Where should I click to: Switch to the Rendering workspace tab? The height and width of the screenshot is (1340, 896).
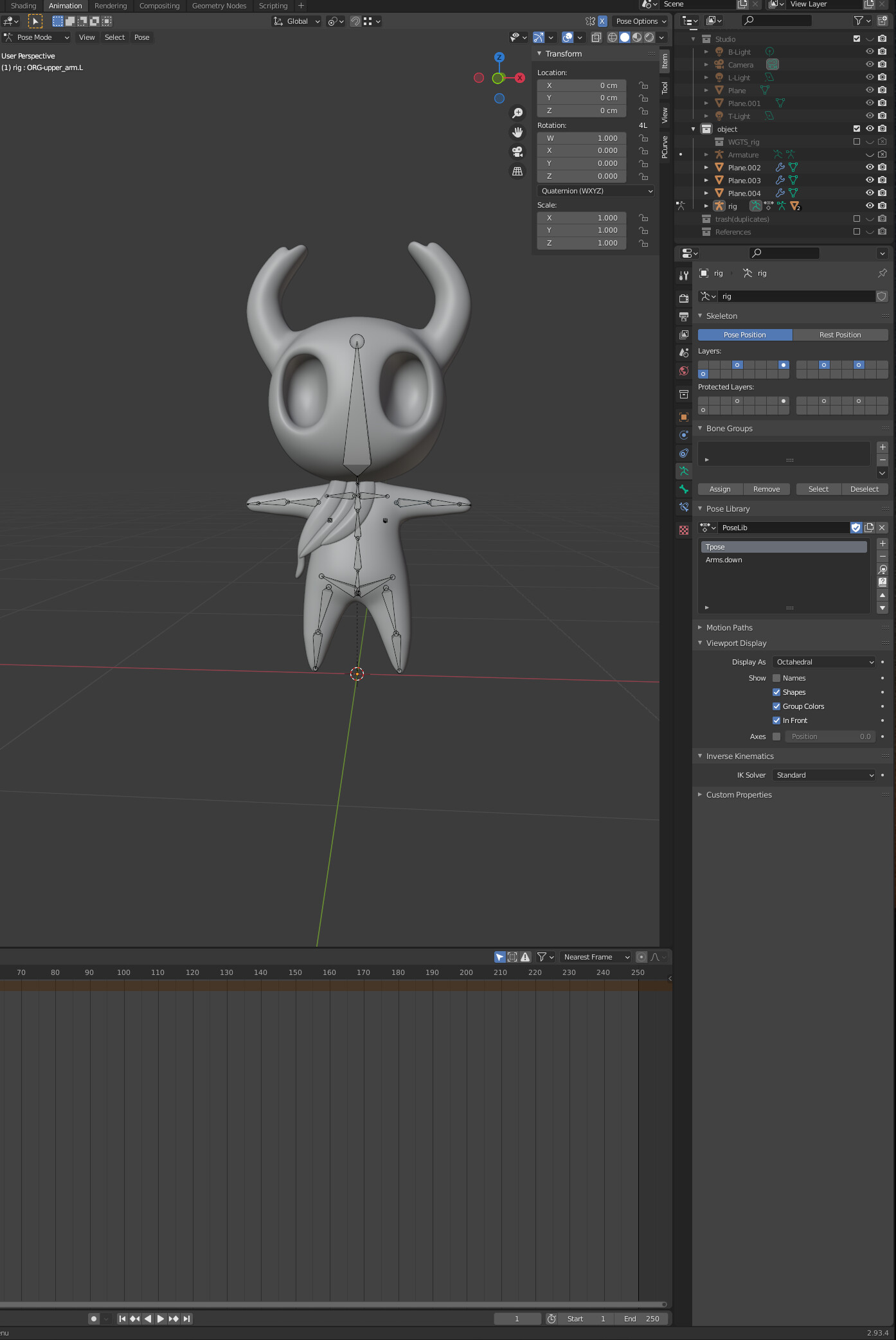click(x=111, y=6)
